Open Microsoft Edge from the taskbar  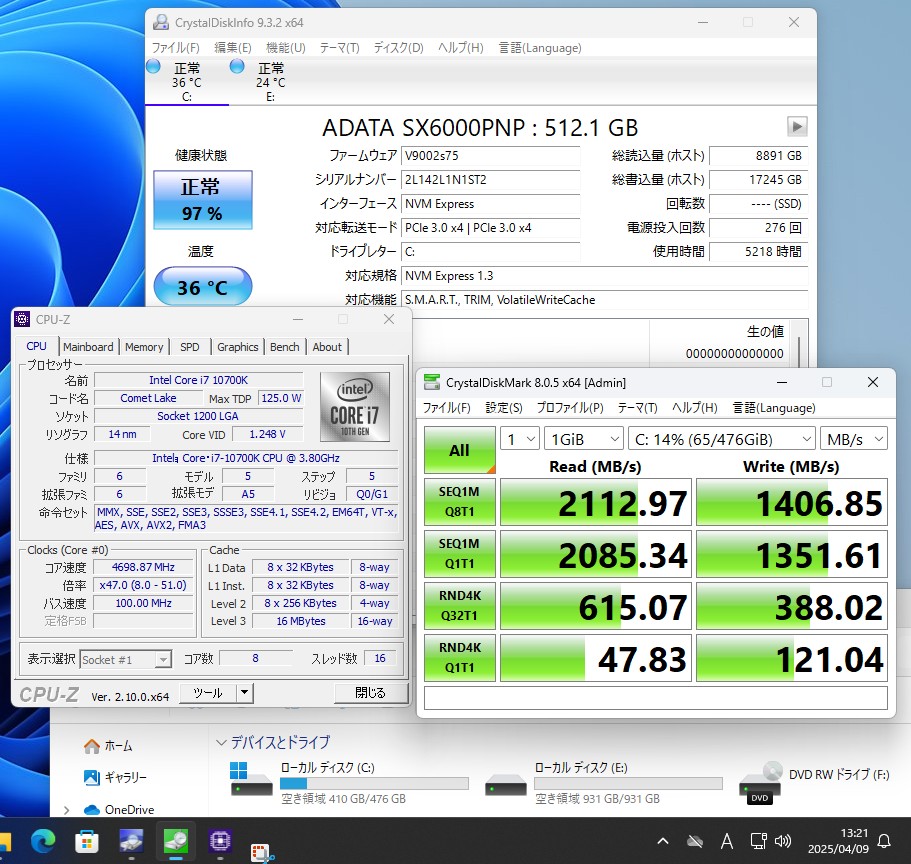click(43, 841)
